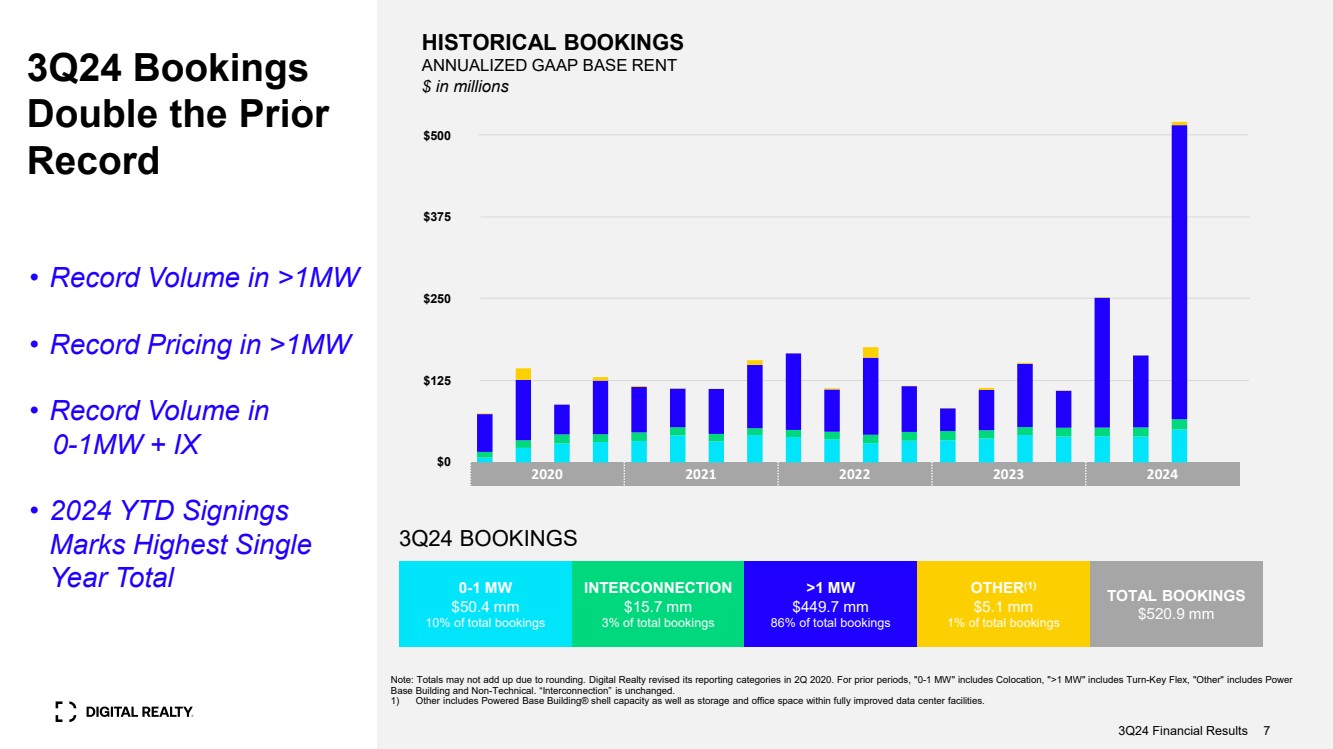This screenshot has width=1333, height=749.
Task: Click the '3Q24 Financial Results' footer text
Action: 1182,731
